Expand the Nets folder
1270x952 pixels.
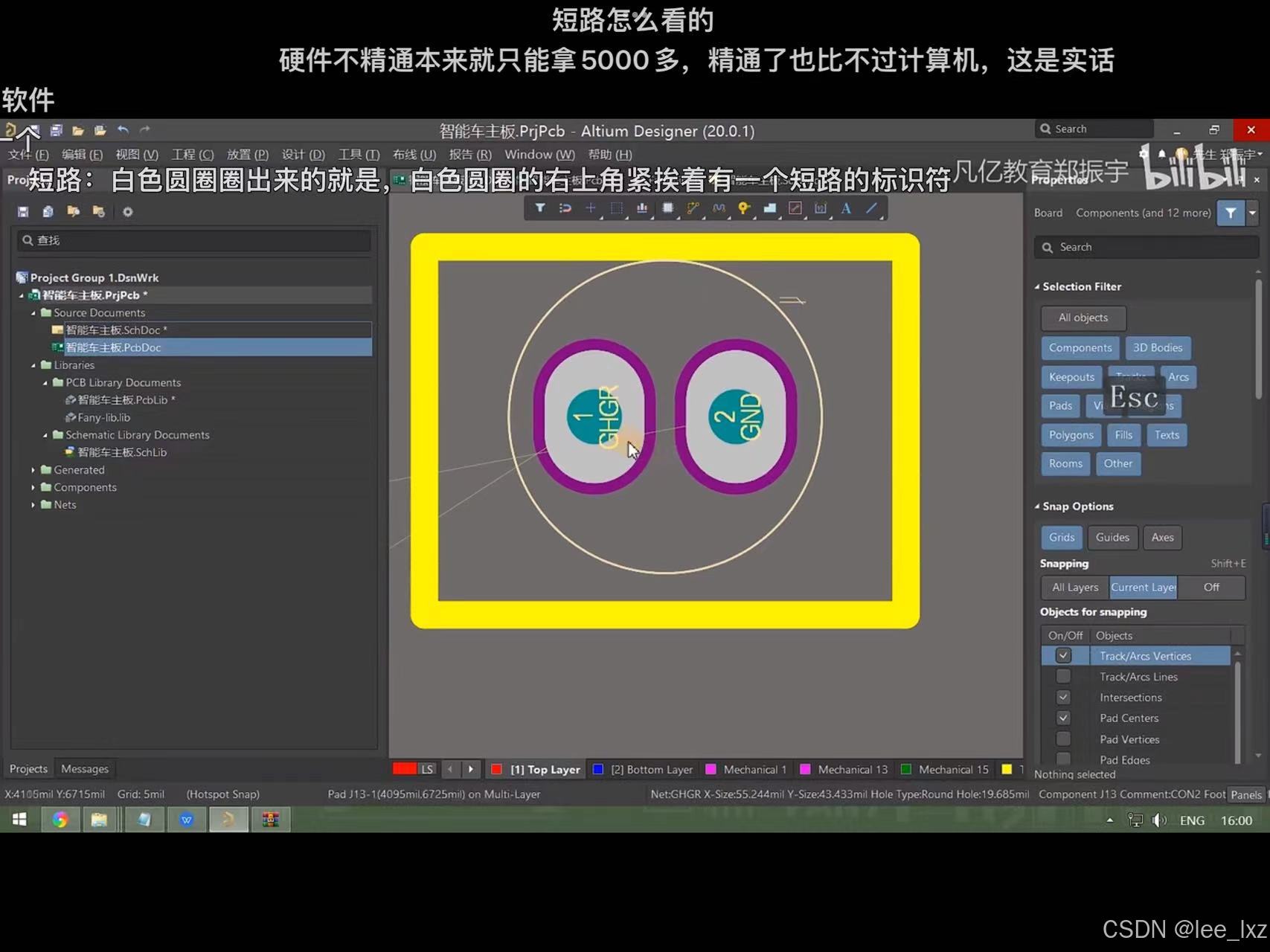click(33, 505)
